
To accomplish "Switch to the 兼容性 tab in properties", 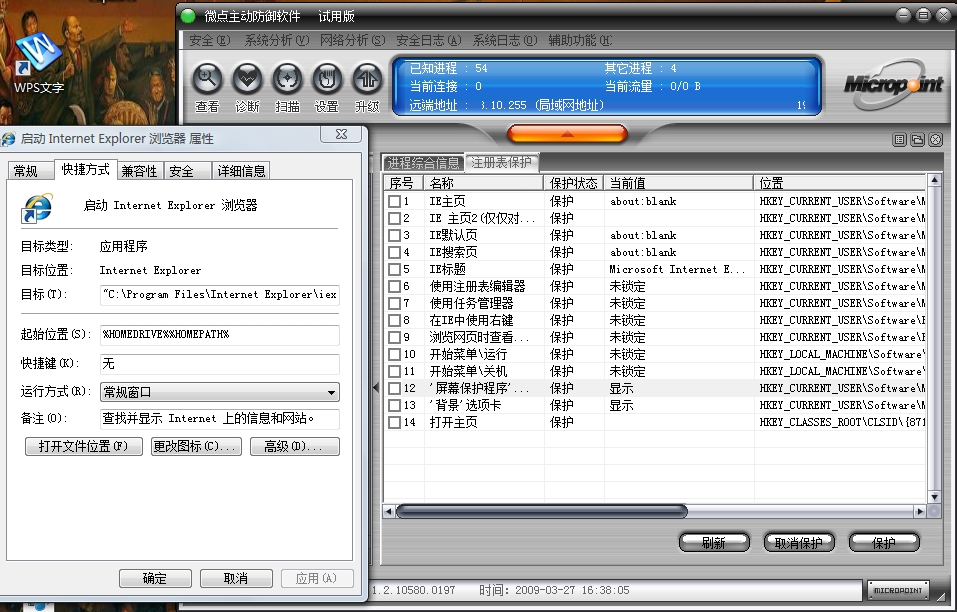I will tap(139, 171).
